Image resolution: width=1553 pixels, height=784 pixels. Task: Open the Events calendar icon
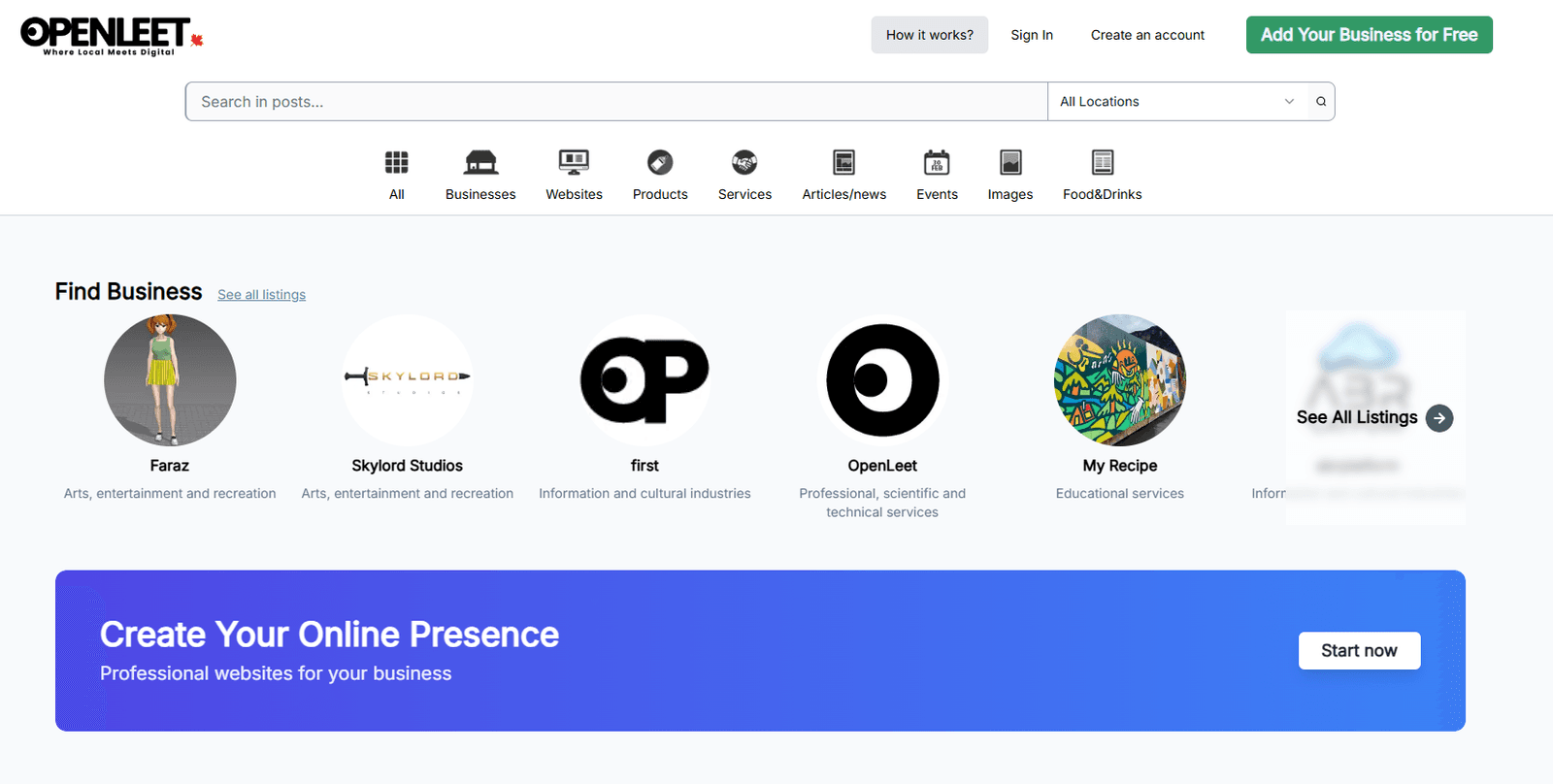[x=937, y=162]
